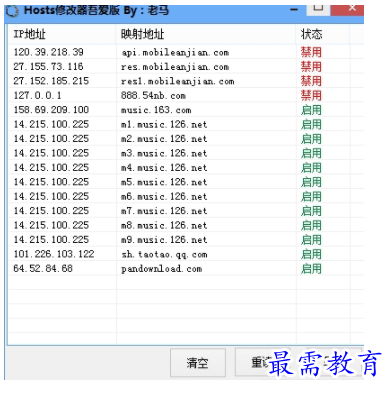Click the 清空 button
This screenshot has width=390, height=395.
(x=198, y=362)
